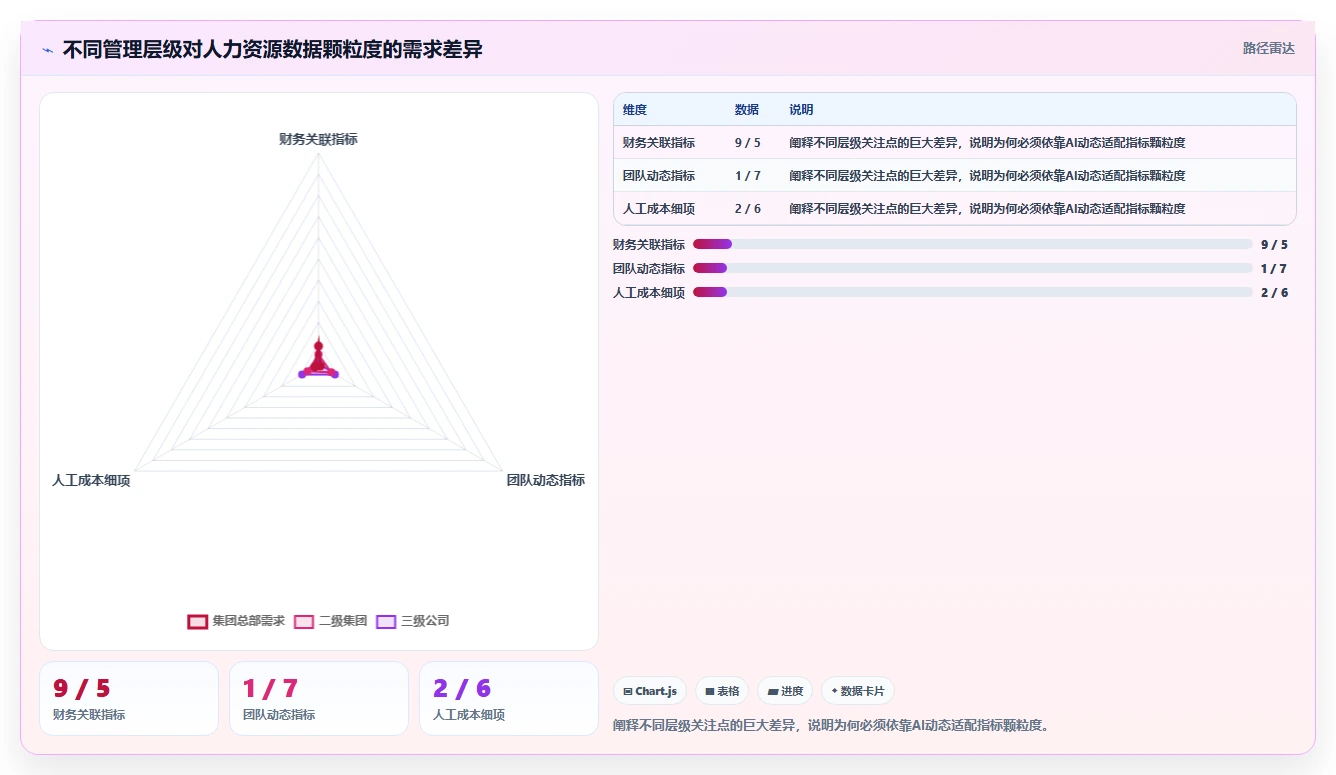The height and width of the screenshot is (775, 1336).
Task: Select the 团队动态指标 progress bar
Action: pyautogui.click(x=972, y=268)
